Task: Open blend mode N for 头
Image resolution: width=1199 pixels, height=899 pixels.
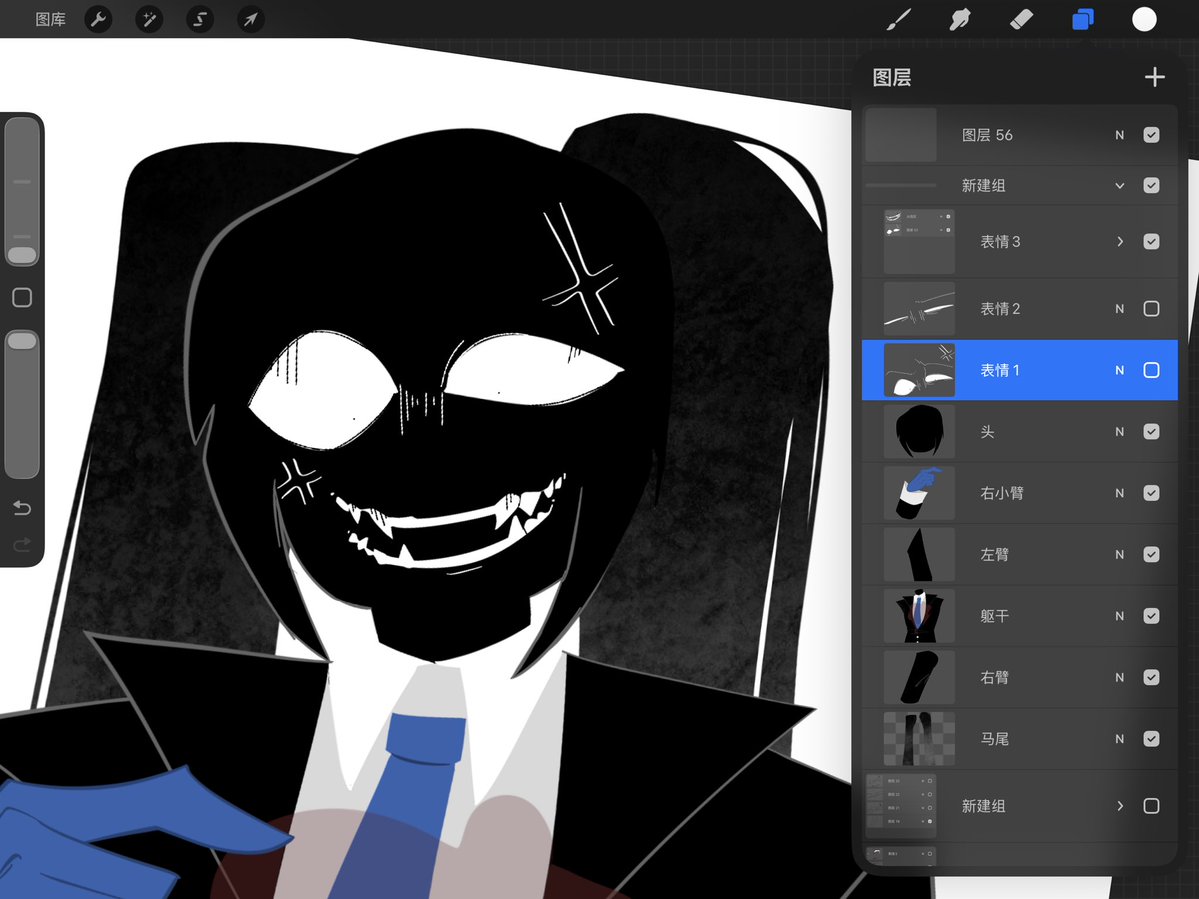Action: (x=1119, y=432)
